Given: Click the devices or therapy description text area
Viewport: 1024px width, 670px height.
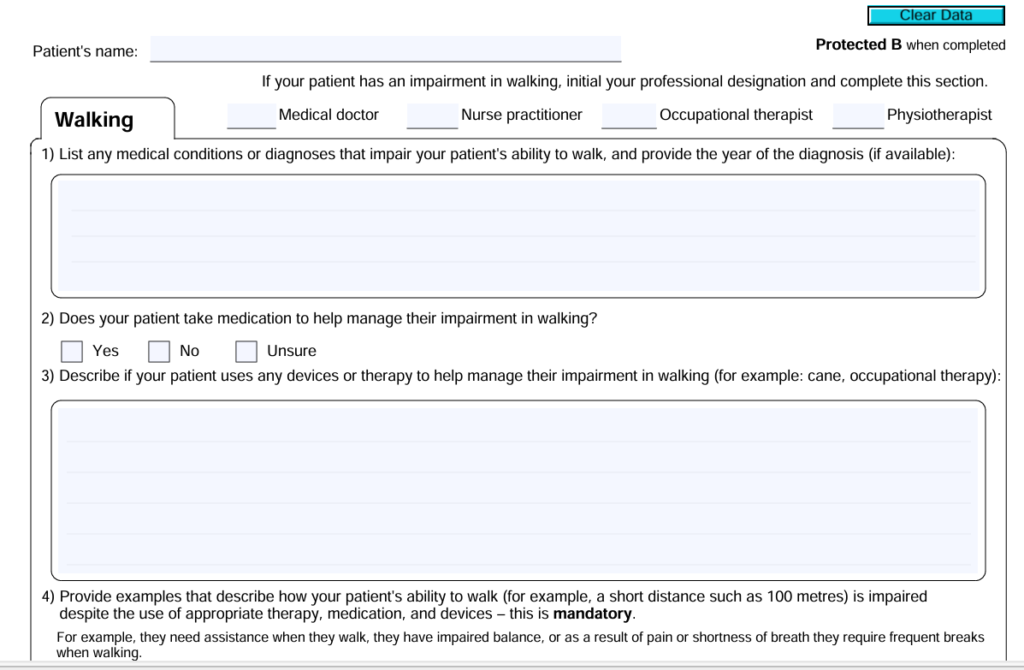Looking at the screenshot, I should [x=518, y=488].
